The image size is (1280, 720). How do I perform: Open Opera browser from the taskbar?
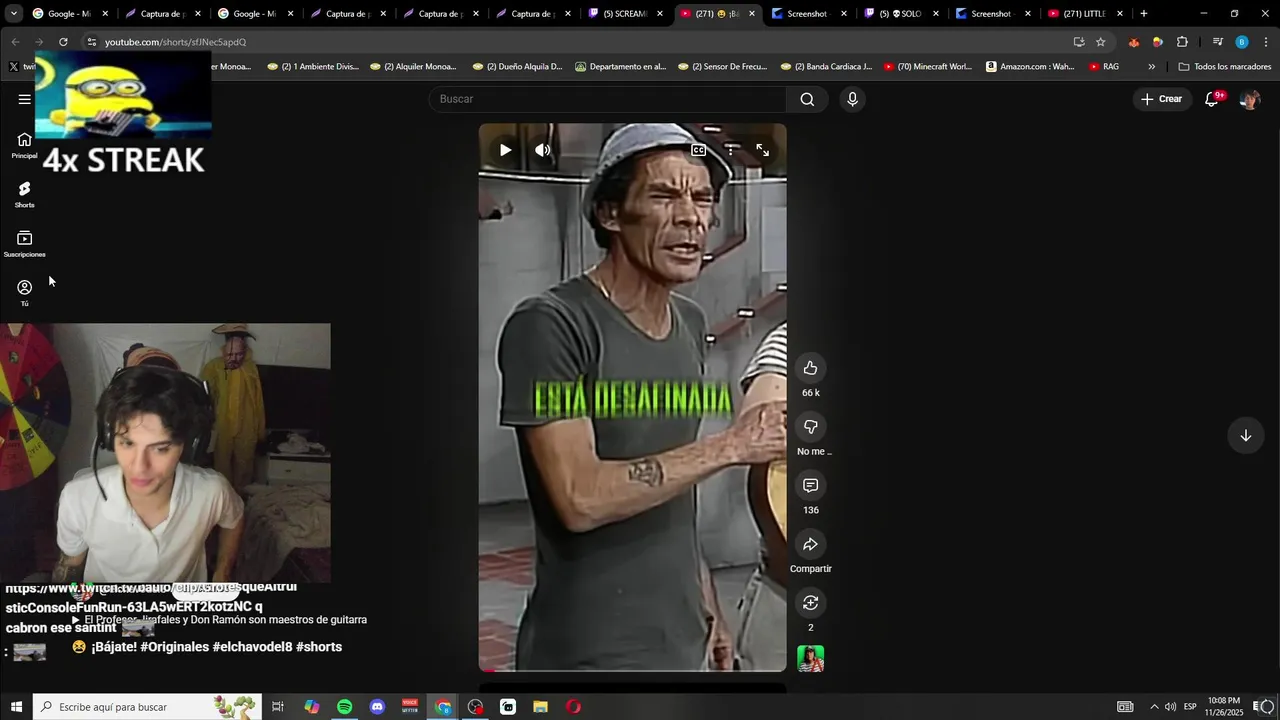coord(573,707)
